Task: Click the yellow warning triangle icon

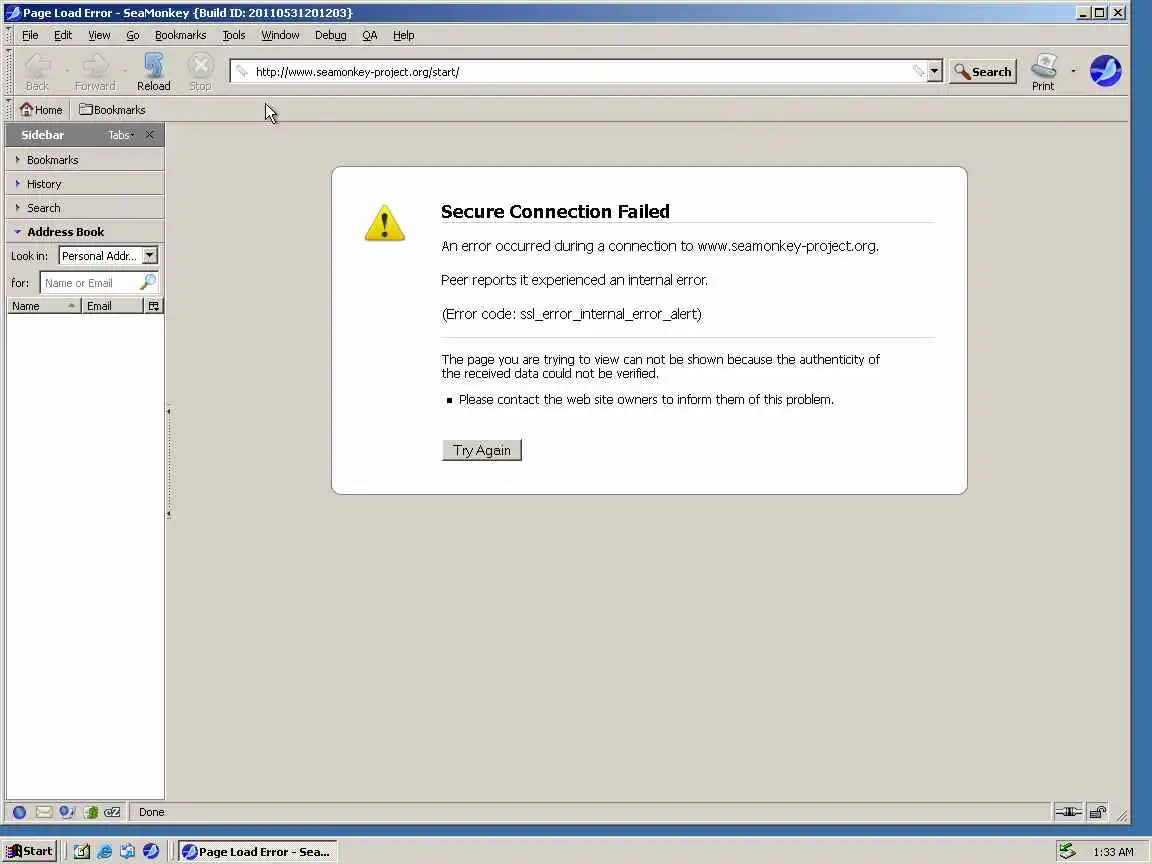Action: [385, 223]
